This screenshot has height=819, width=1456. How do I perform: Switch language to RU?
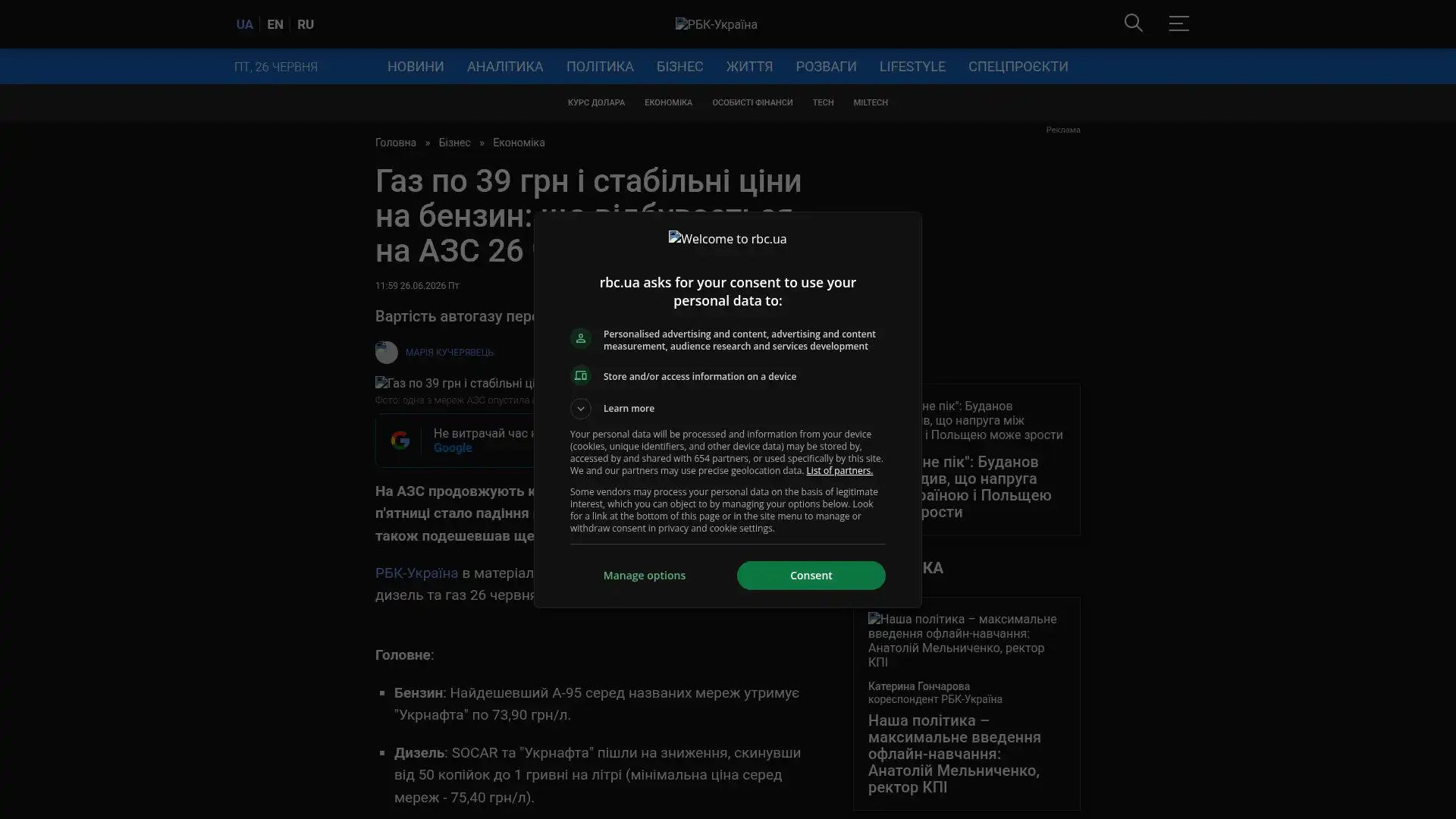pos(306,24)
